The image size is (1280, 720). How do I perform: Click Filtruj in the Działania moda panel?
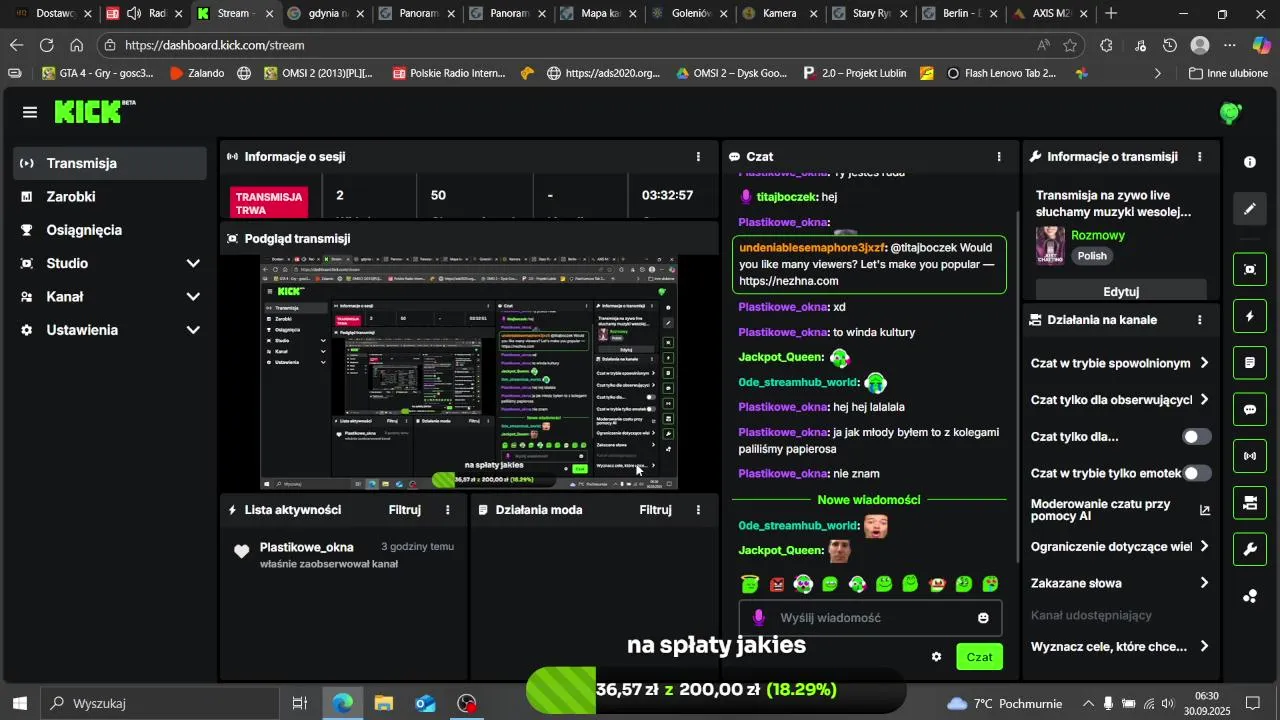pyautogui.click(x=656, y=510)
